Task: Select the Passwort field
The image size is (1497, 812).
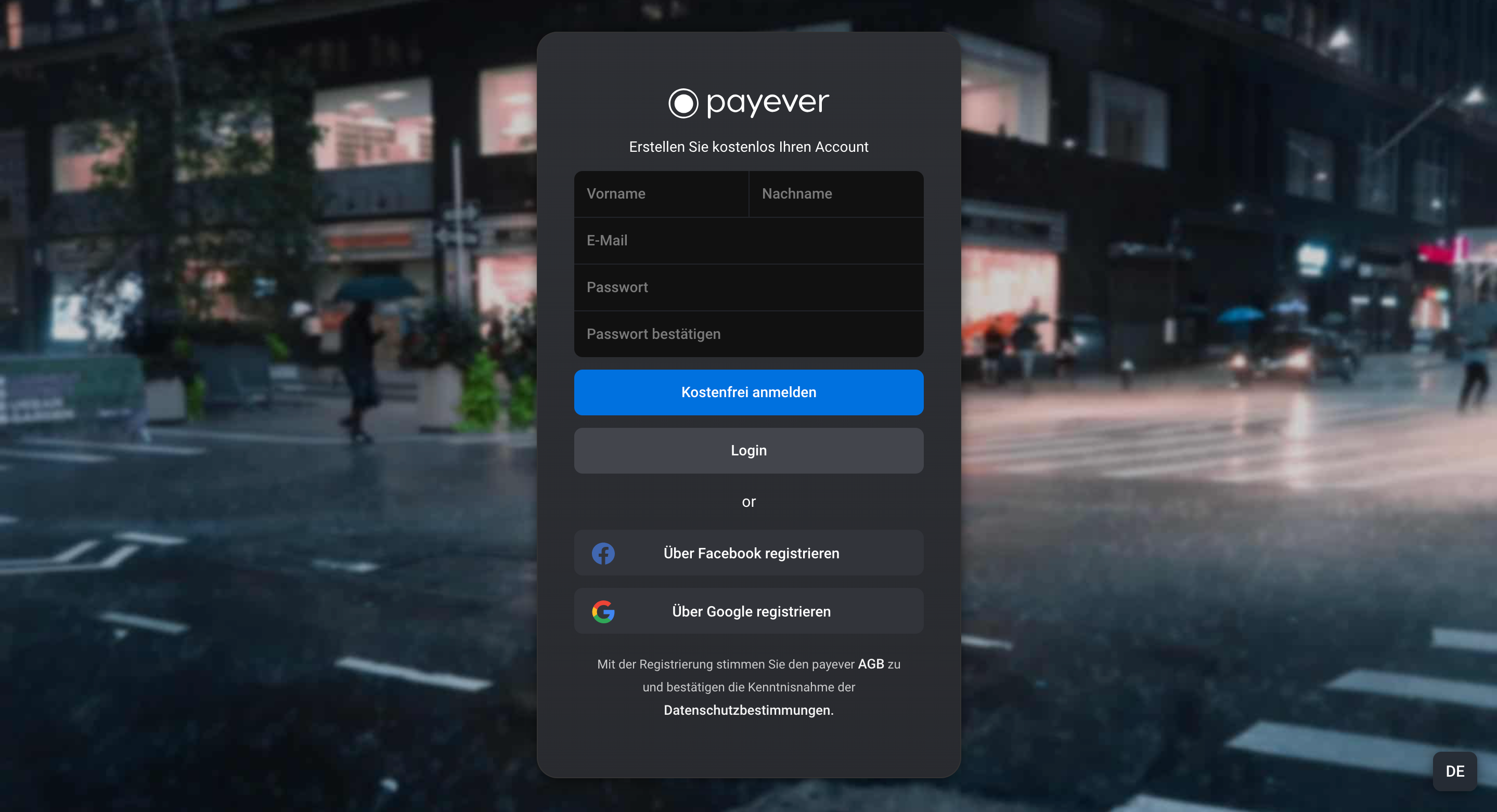Action: [x=748, y=287]
